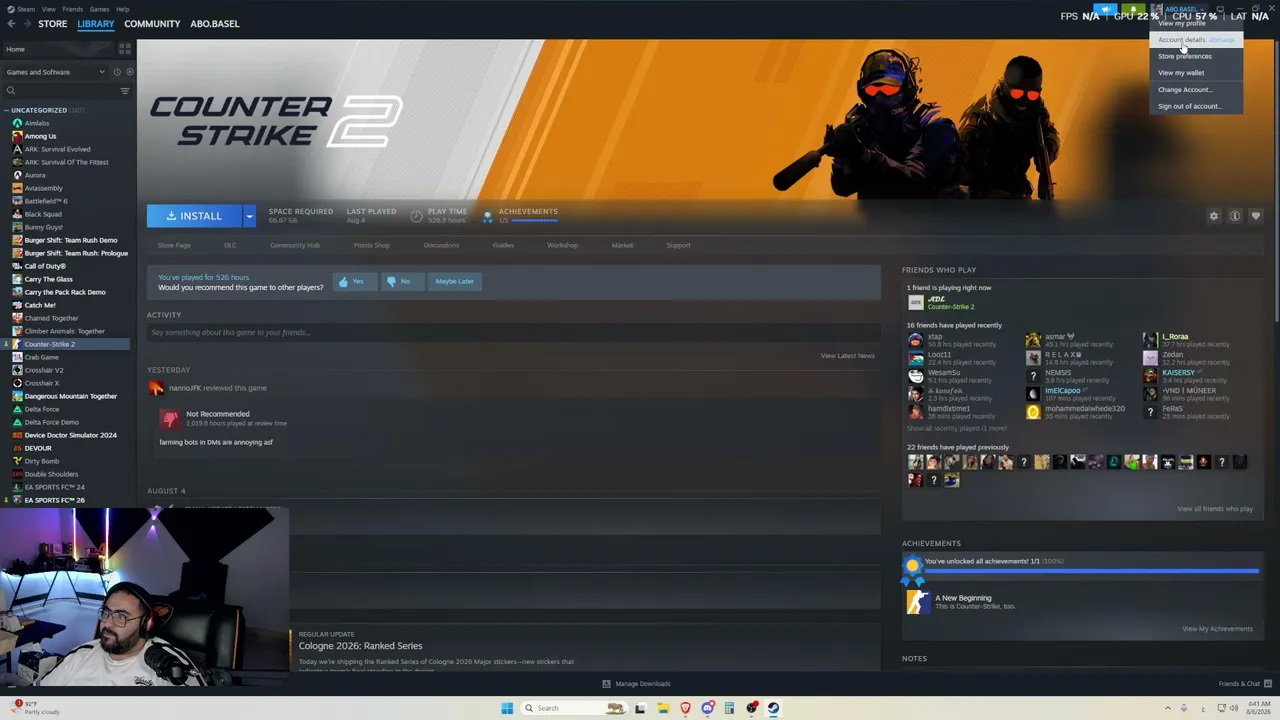Choose Sign out of account
The height and width of the screenshot is (720, 1280).
pyautogui.click(x=1196, y=106)
